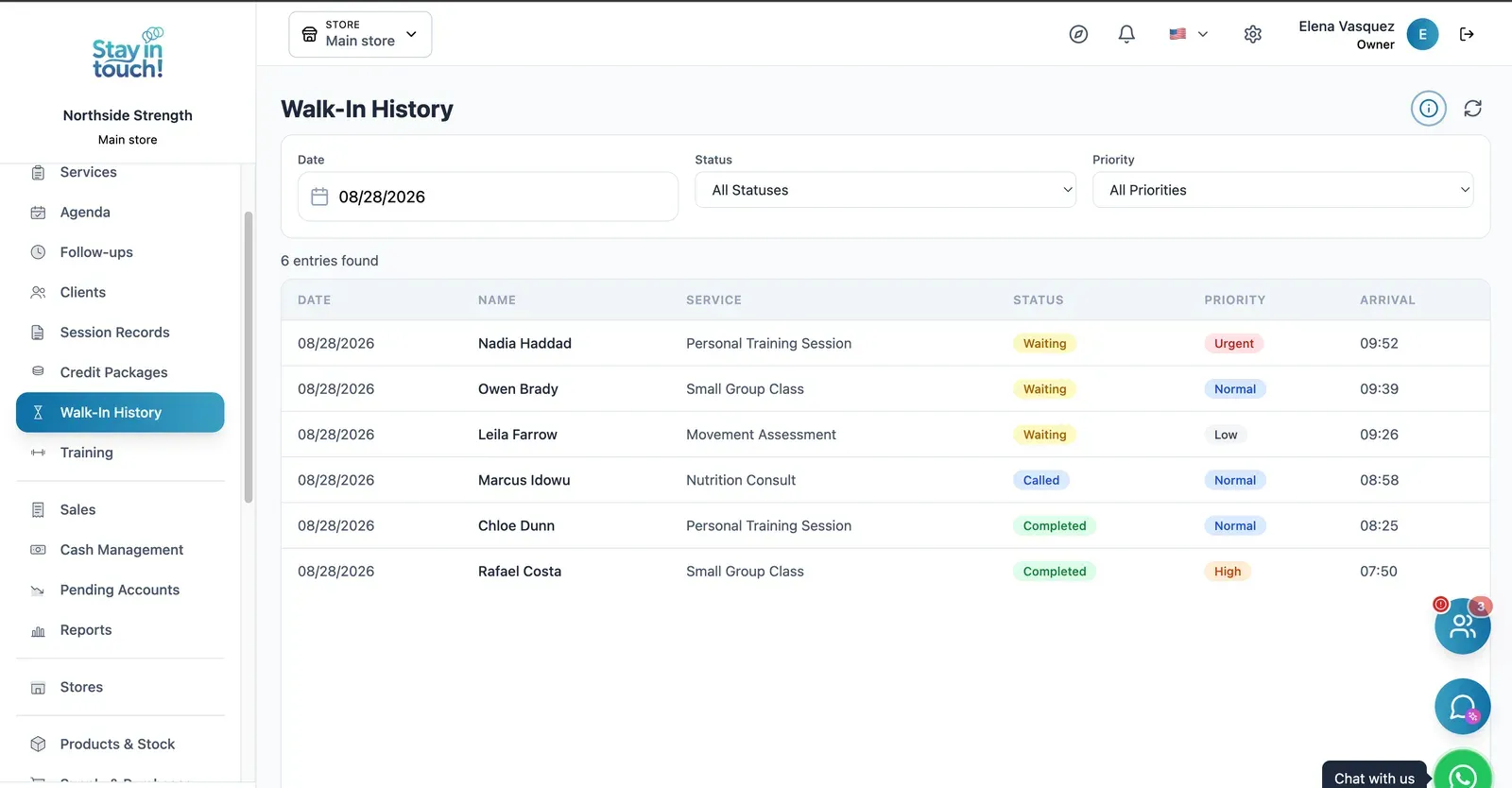
Task: Open the compass explore icon
Action: point(1078,34)
